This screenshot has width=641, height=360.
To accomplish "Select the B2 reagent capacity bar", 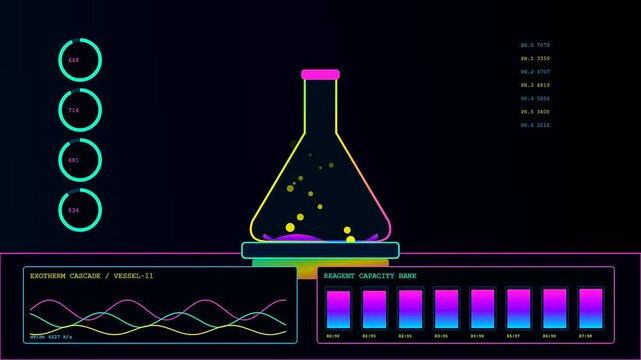I will [410, 309].
